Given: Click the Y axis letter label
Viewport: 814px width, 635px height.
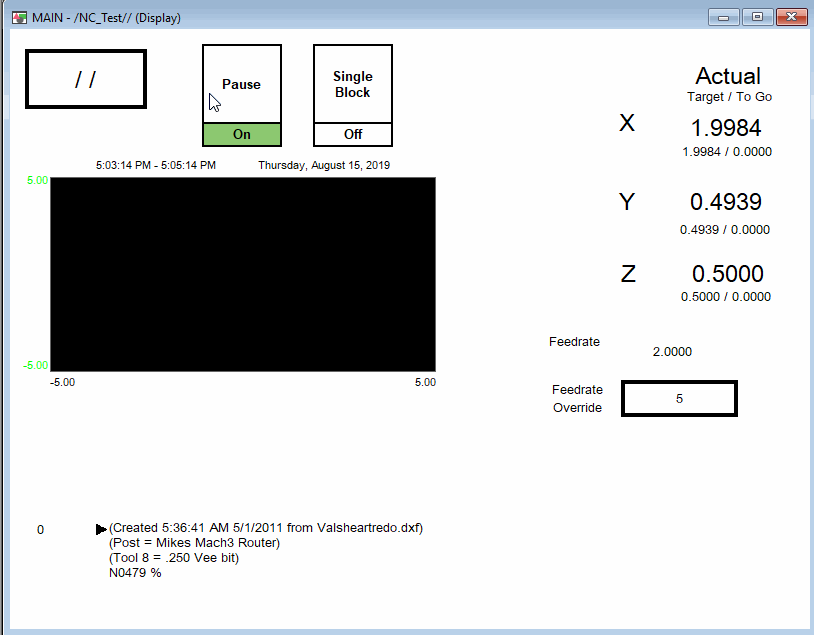Looking at the screenshot, I should coord(627,201).
